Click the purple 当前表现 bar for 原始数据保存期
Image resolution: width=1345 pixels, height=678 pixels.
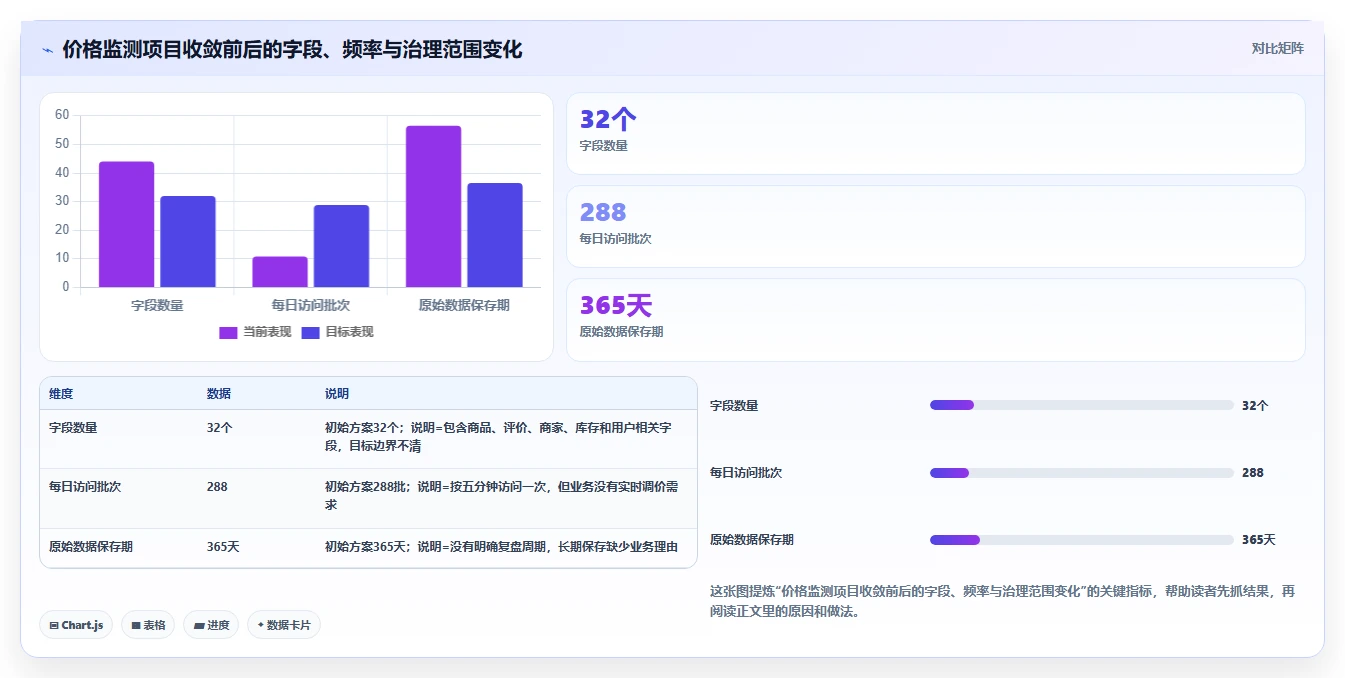pyautogui.click(x=433, y=206)
